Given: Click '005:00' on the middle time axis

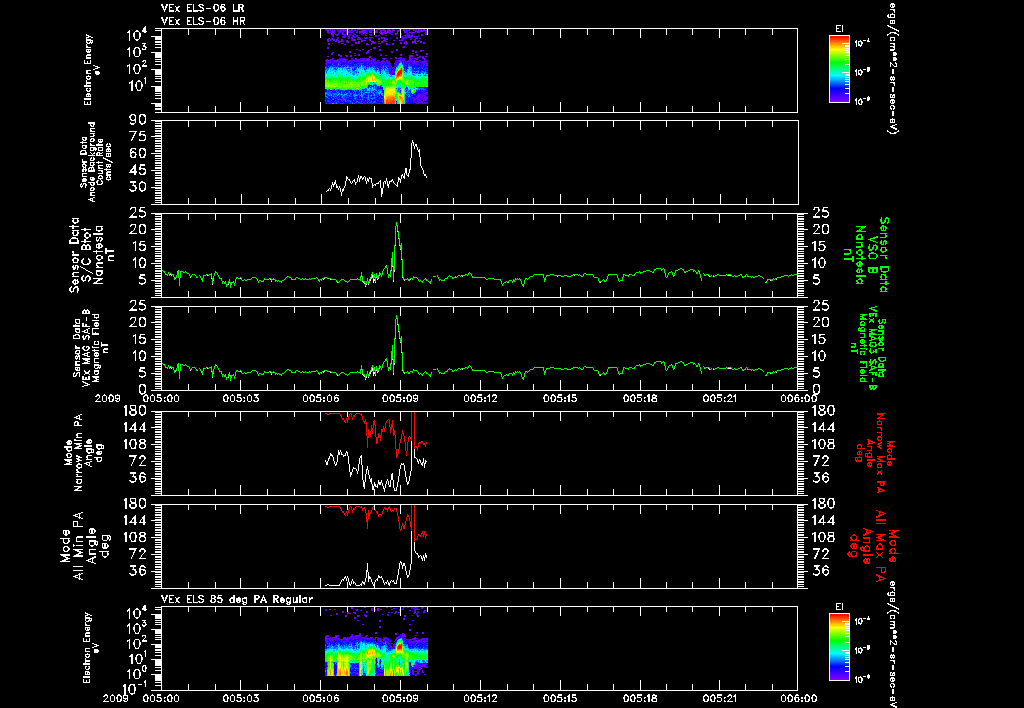Looking at the screenshot, I should [161, 398].
